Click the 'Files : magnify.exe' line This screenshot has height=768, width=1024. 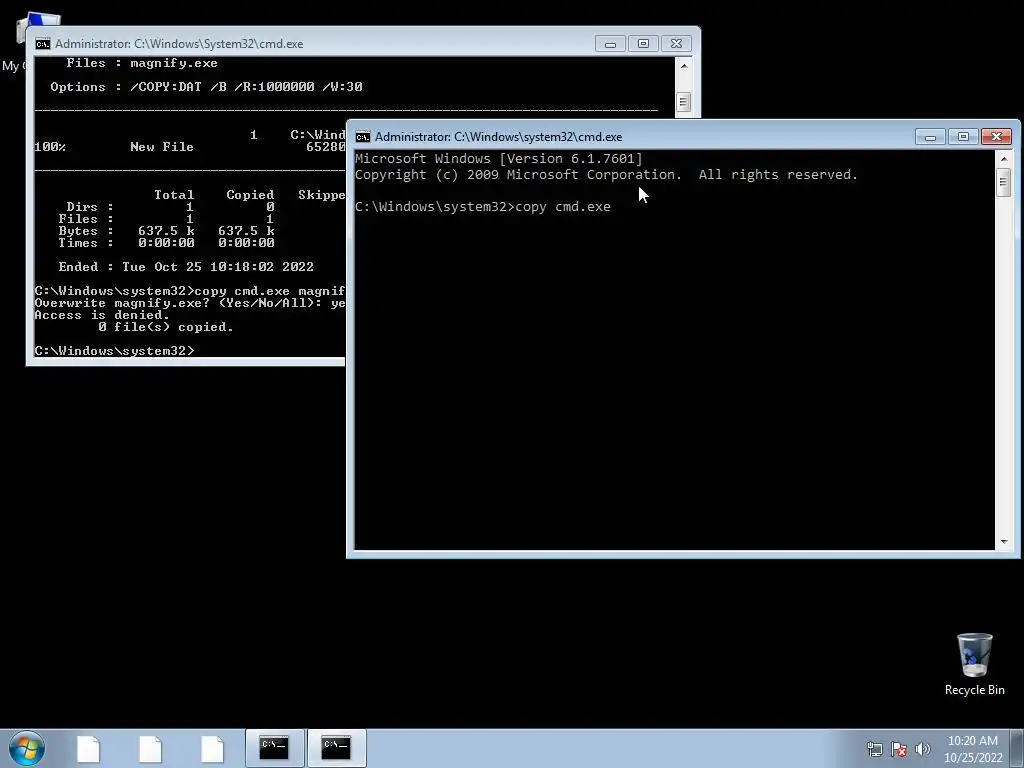point(142,63)
